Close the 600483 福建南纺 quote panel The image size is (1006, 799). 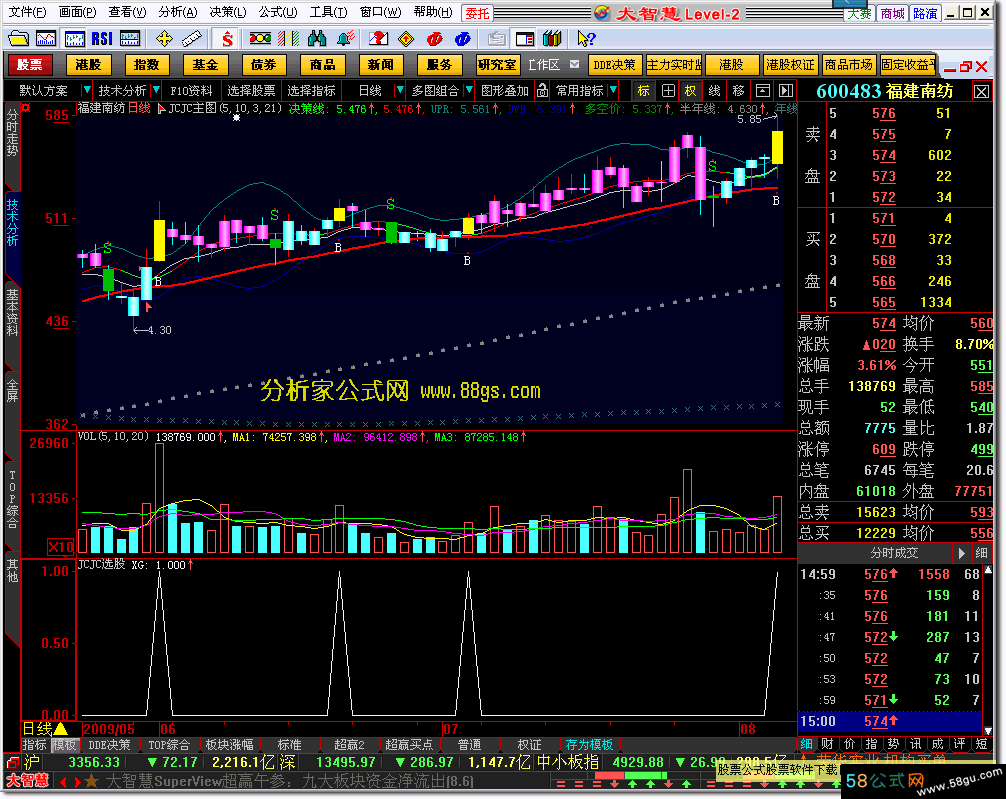click(x=982, y=91)
